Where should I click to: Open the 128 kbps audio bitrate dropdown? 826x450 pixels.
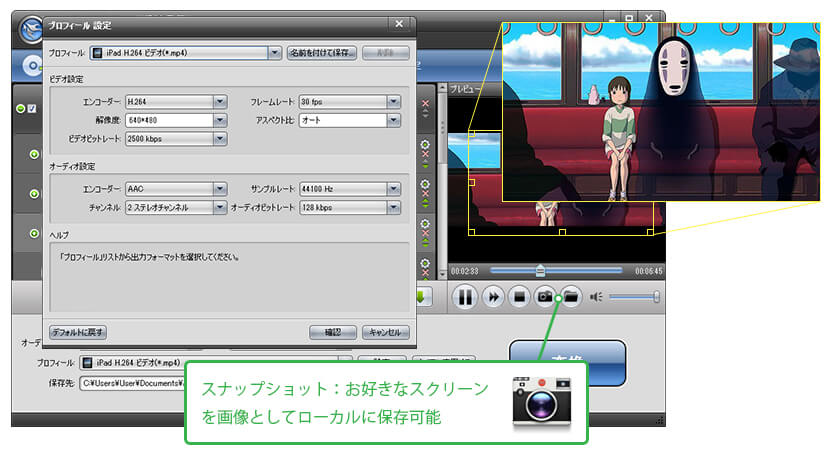click(394, 208)
